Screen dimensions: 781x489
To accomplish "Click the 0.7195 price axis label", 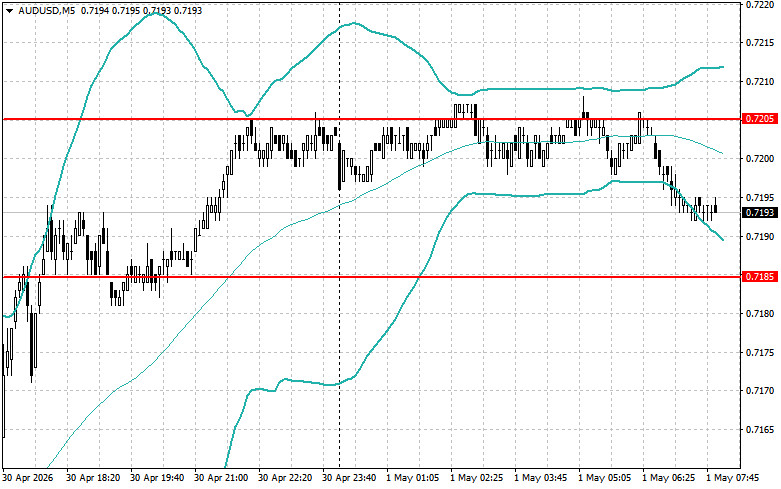I will point(760,198).
